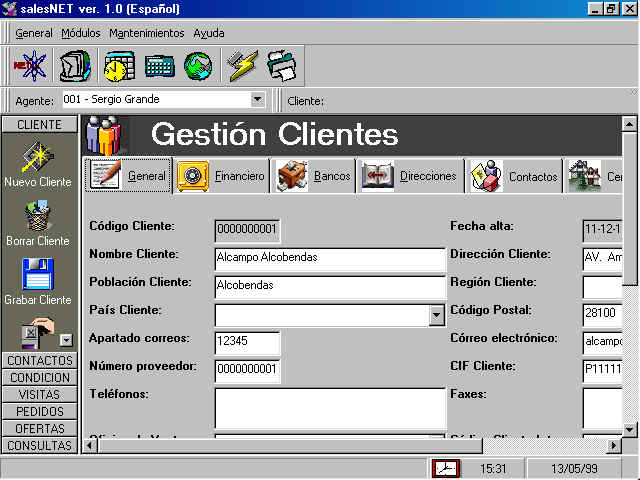Click the vertical scrollbar up arrow
This screenshot has width=640, height=480.
tap(629, 123)
